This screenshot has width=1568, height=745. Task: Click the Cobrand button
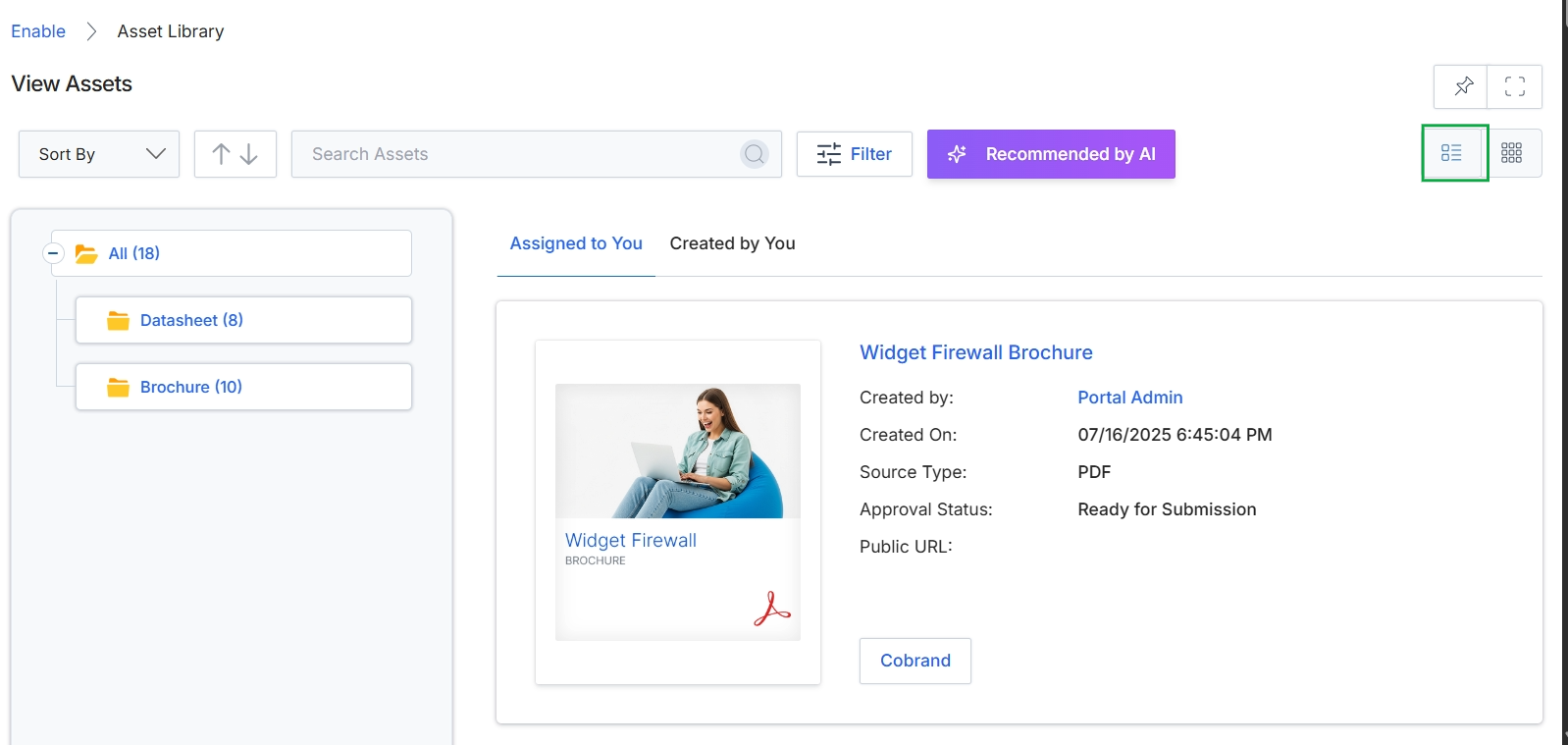point(915,661)
